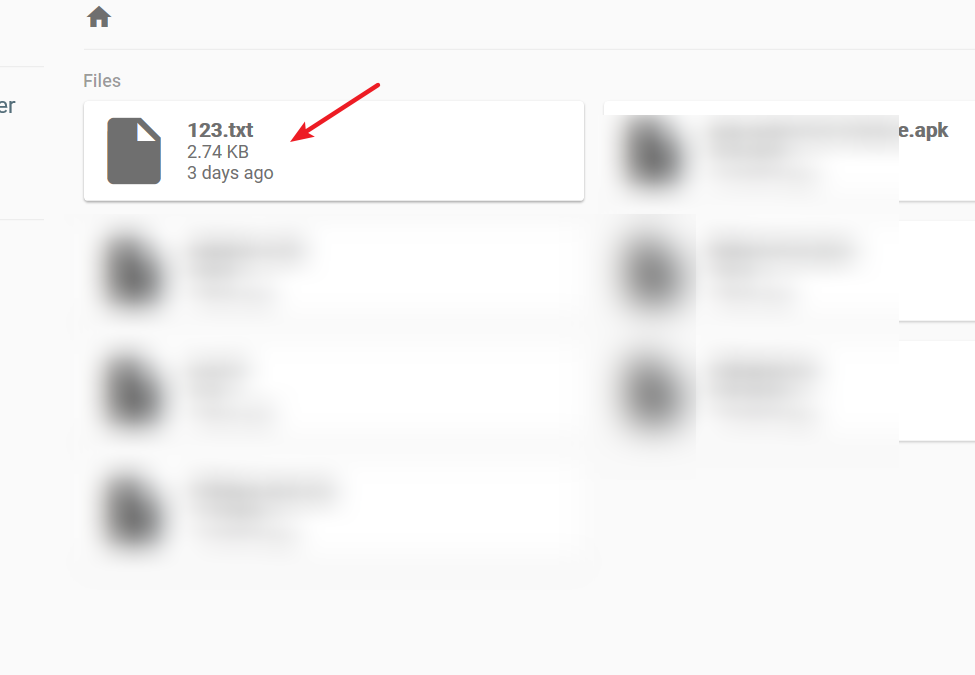The height and width of the screenshot is (675, 975).
Task: Click blurred icon of the .apk file
Action: point(653,152)
